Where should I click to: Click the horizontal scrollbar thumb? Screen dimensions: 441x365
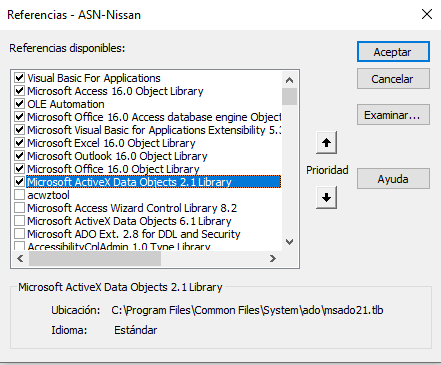(x=95, y=258)
